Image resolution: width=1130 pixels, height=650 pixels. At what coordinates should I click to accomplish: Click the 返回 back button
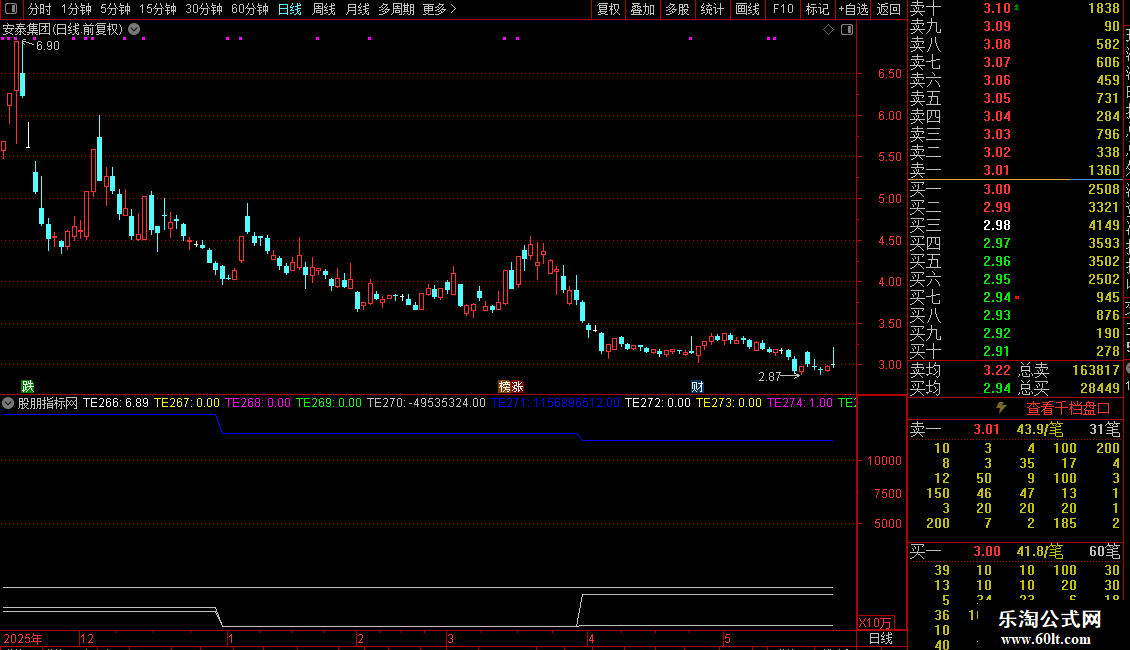[889, 9]
